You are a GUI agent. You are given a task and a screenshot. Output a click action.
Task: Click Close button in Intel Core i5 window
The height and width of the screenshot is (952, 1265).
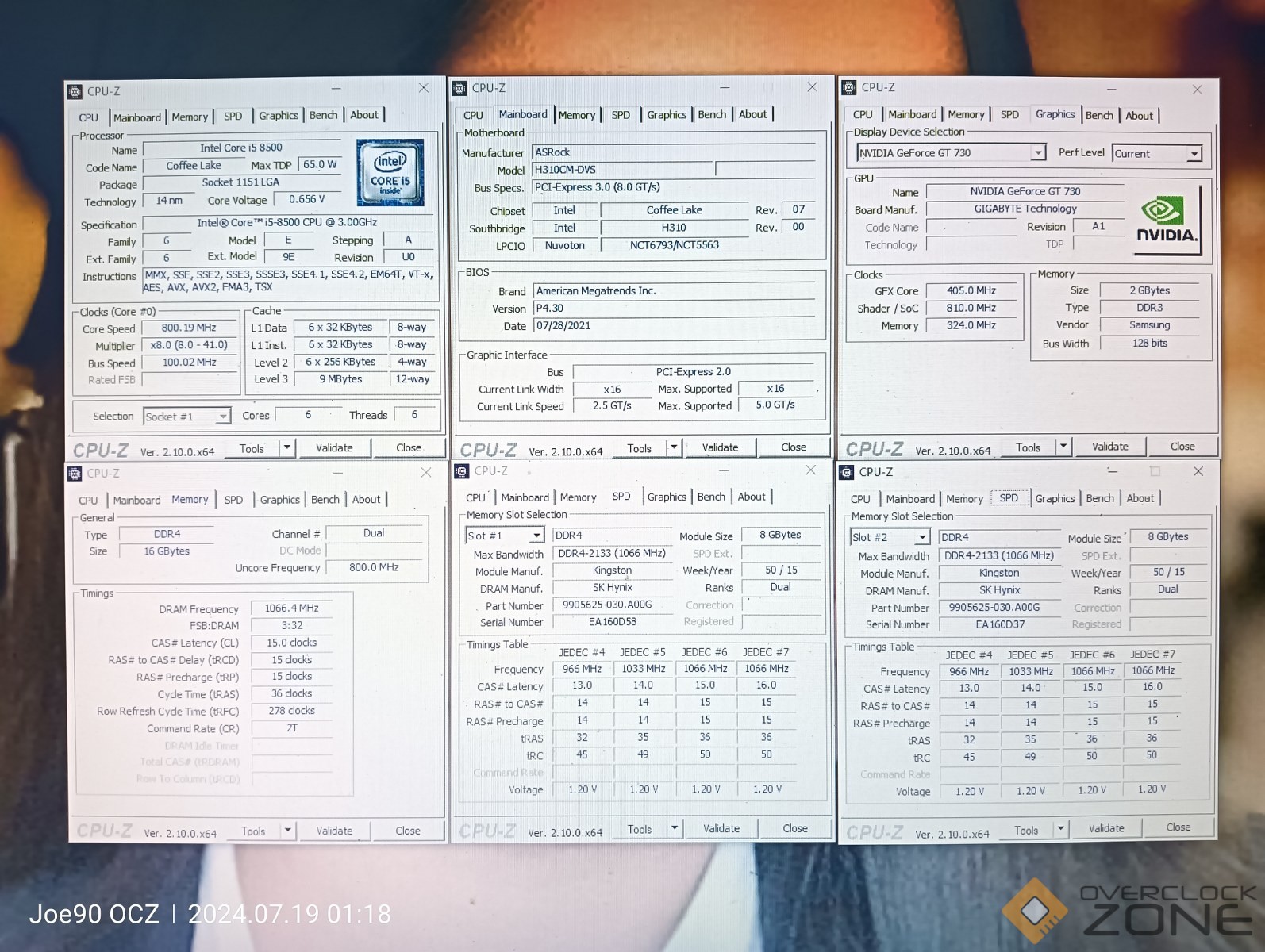409,448
